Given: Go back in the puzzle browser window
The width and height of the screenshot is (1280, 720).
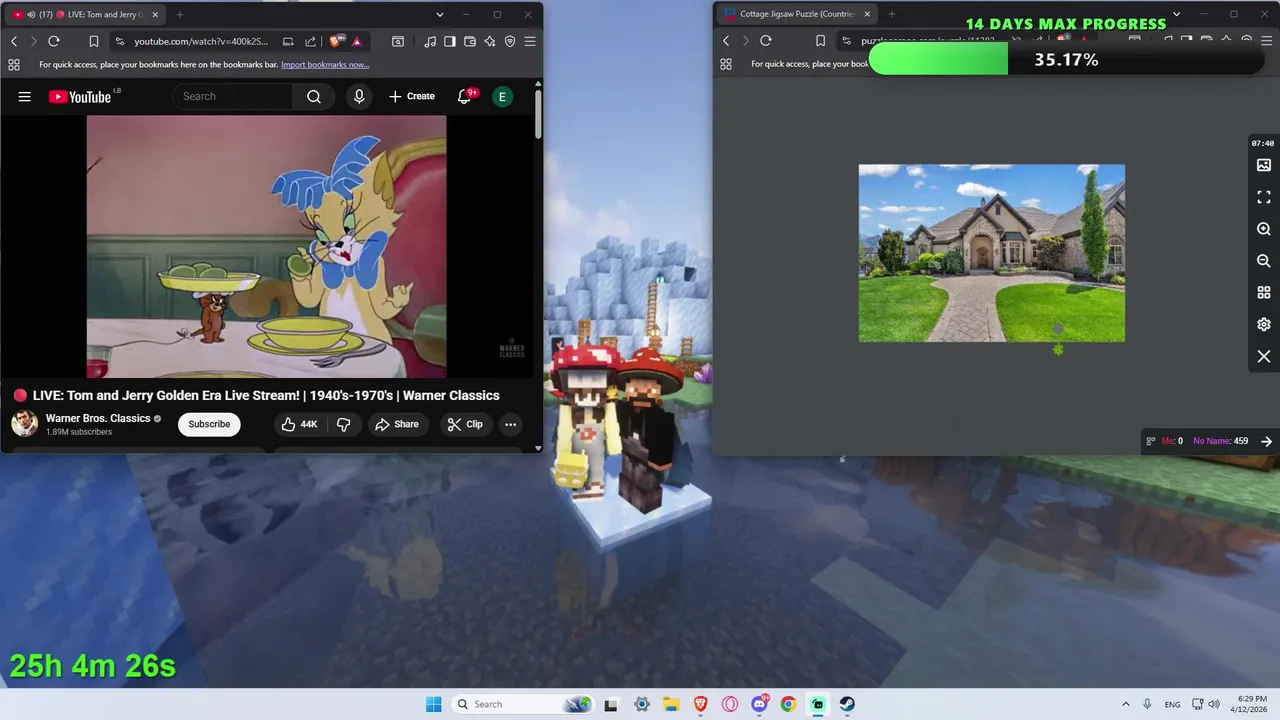Looking at the screenshot, I should coord(726,41).
